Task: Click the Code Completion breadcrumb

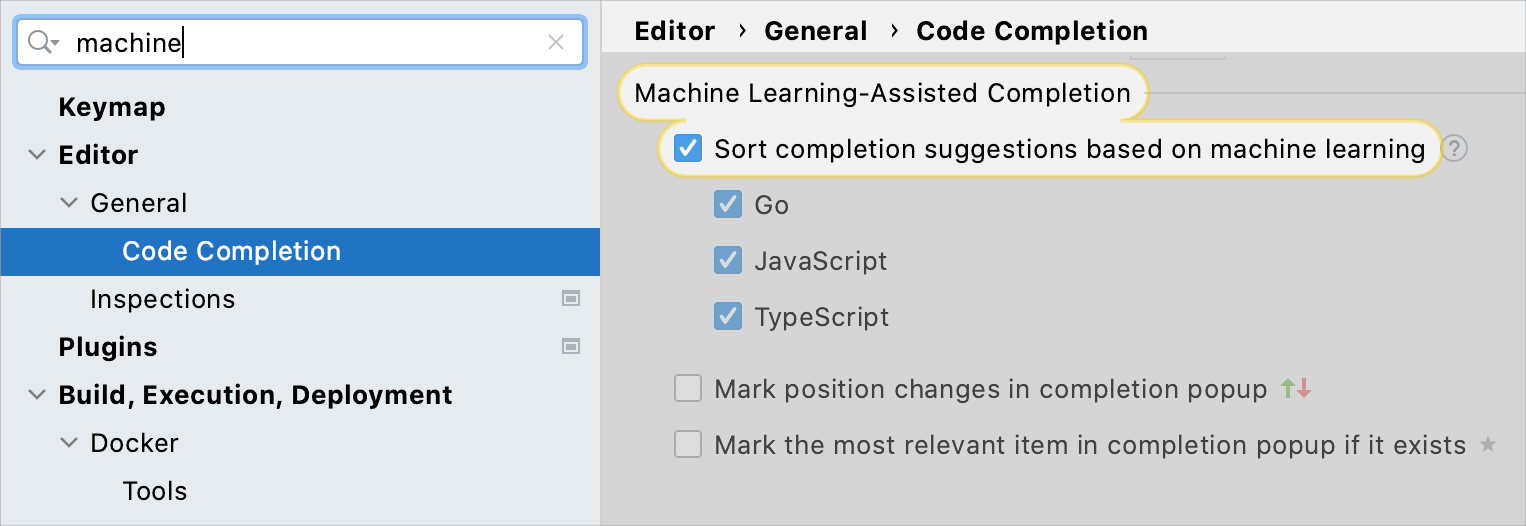Action: pyautogui.click(x=1032, y=31)
